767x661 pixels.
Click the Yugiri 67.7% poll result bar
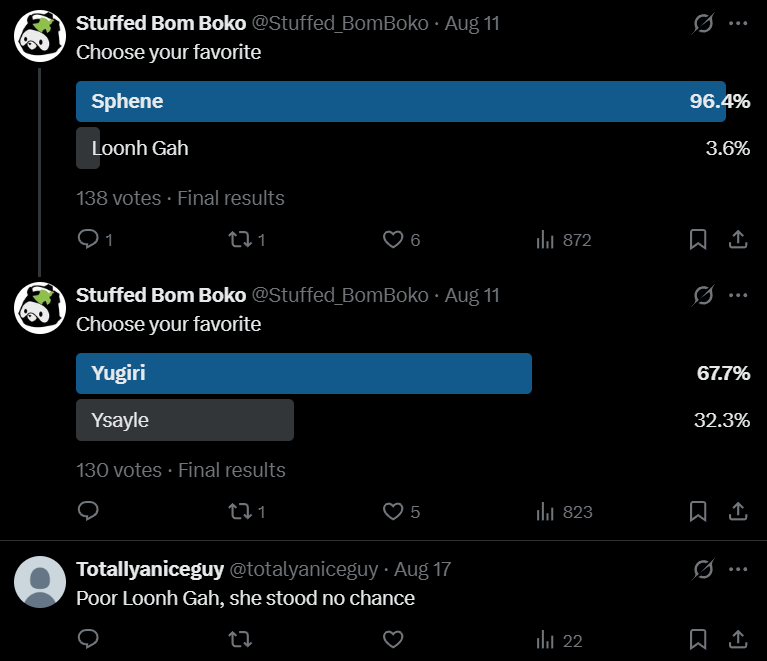point(304,374)
